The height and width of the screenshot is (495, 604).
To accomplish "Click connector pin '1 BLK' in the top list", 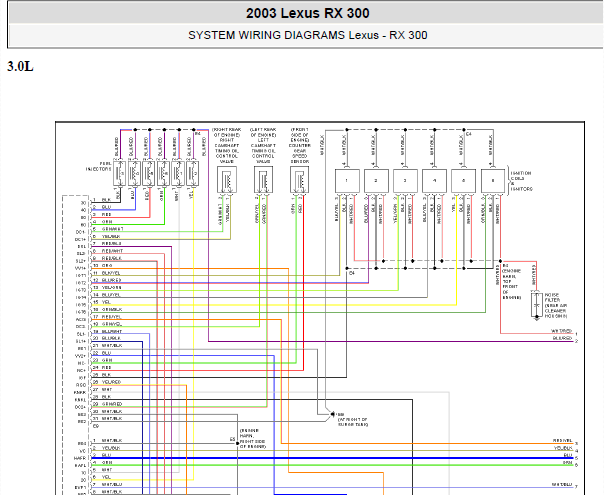I will tap(102, 200).
